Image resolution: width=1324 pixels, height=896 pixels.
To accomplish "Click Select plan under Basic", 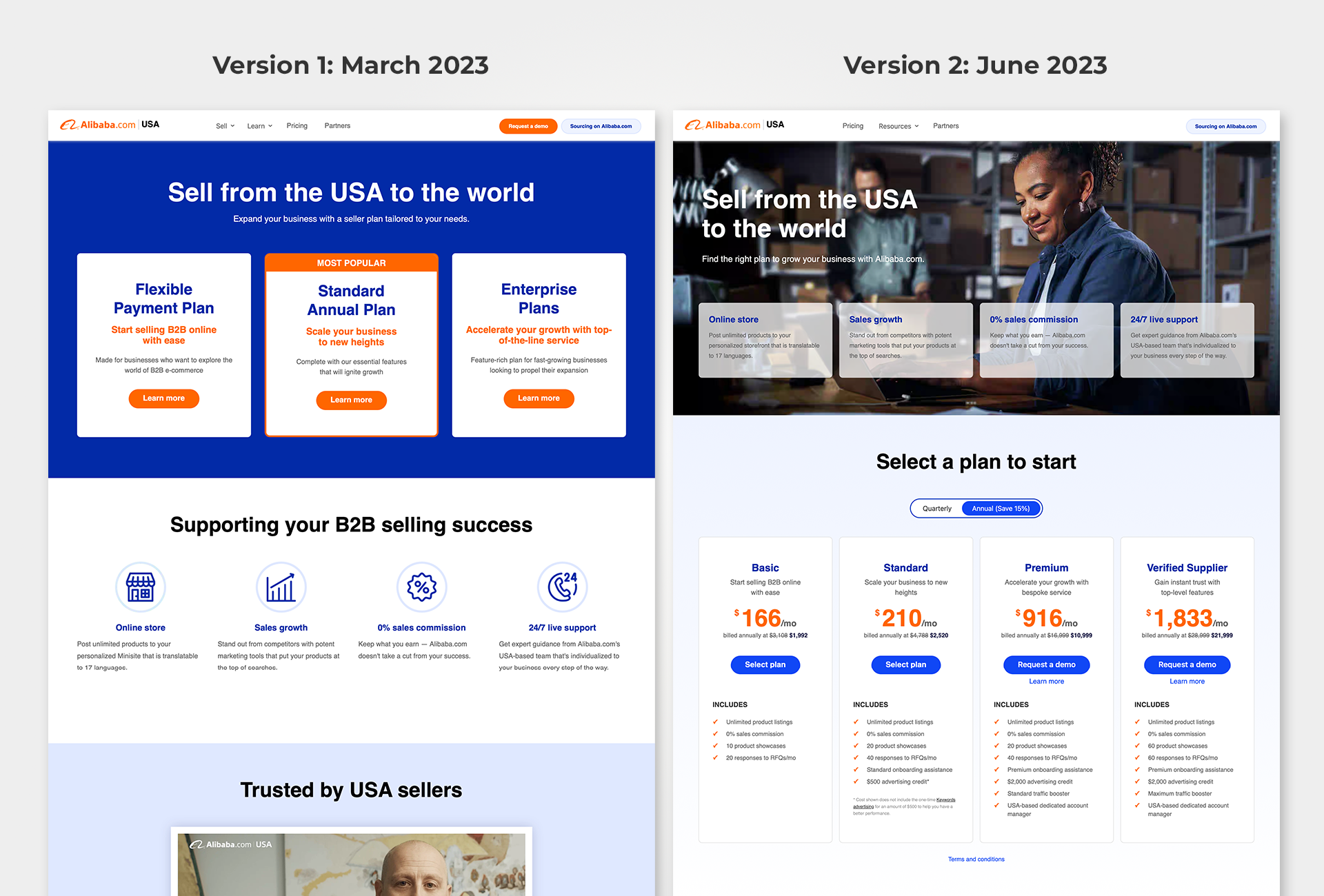I will click(765, 664).
